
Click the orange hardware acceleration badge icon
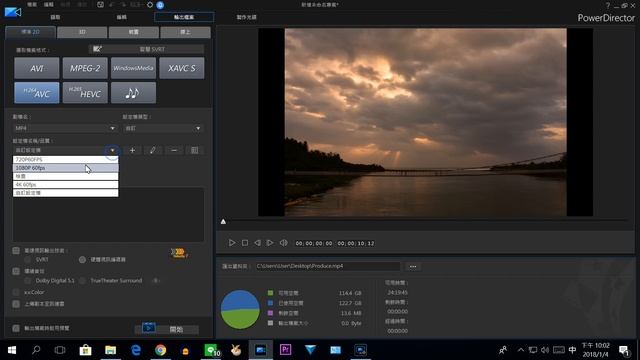179,253
